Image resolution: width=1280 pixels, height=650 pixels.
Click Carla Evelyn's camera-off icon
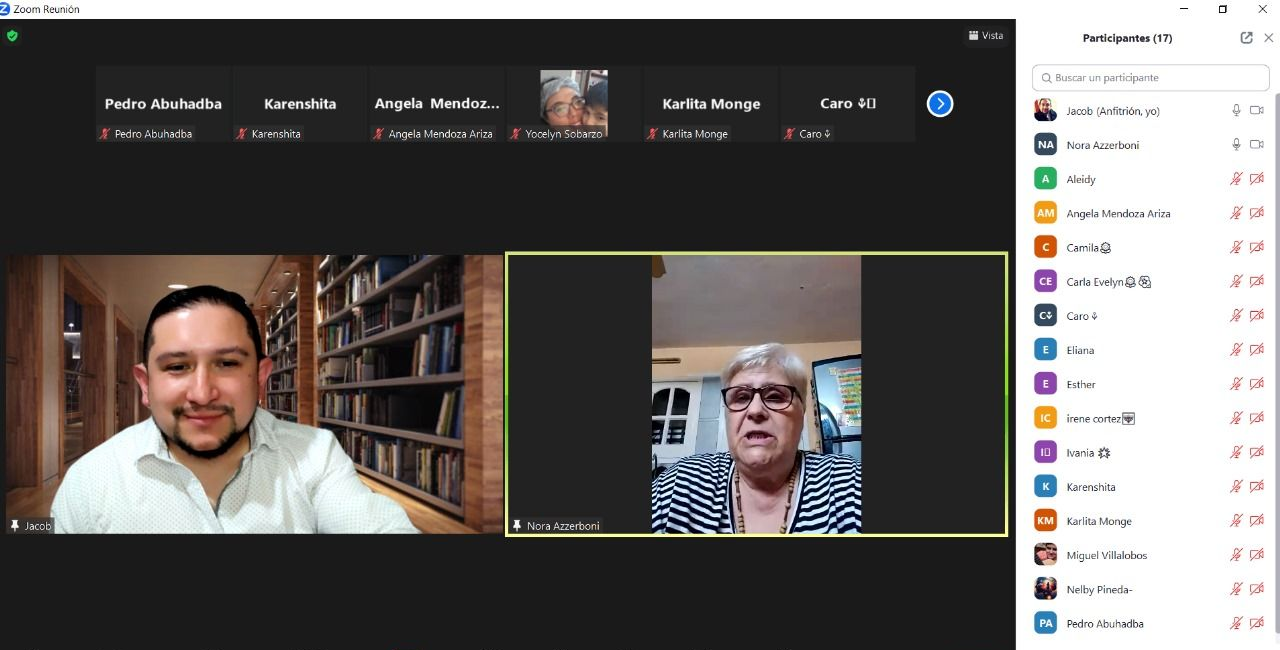[1257, 282]
